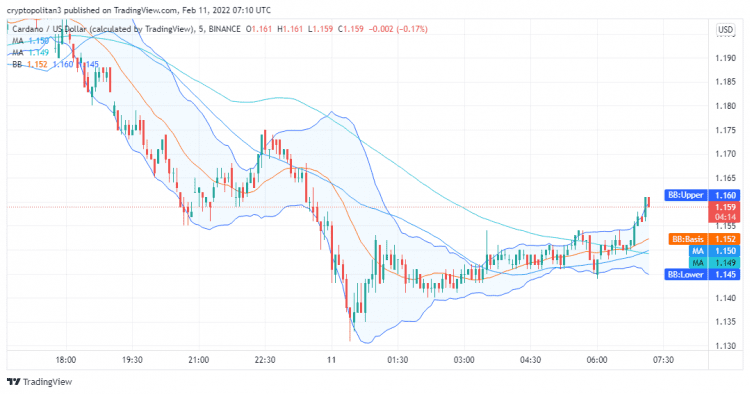
Task: Click the TradingView logo at bottom left
Action: point(40,382)
